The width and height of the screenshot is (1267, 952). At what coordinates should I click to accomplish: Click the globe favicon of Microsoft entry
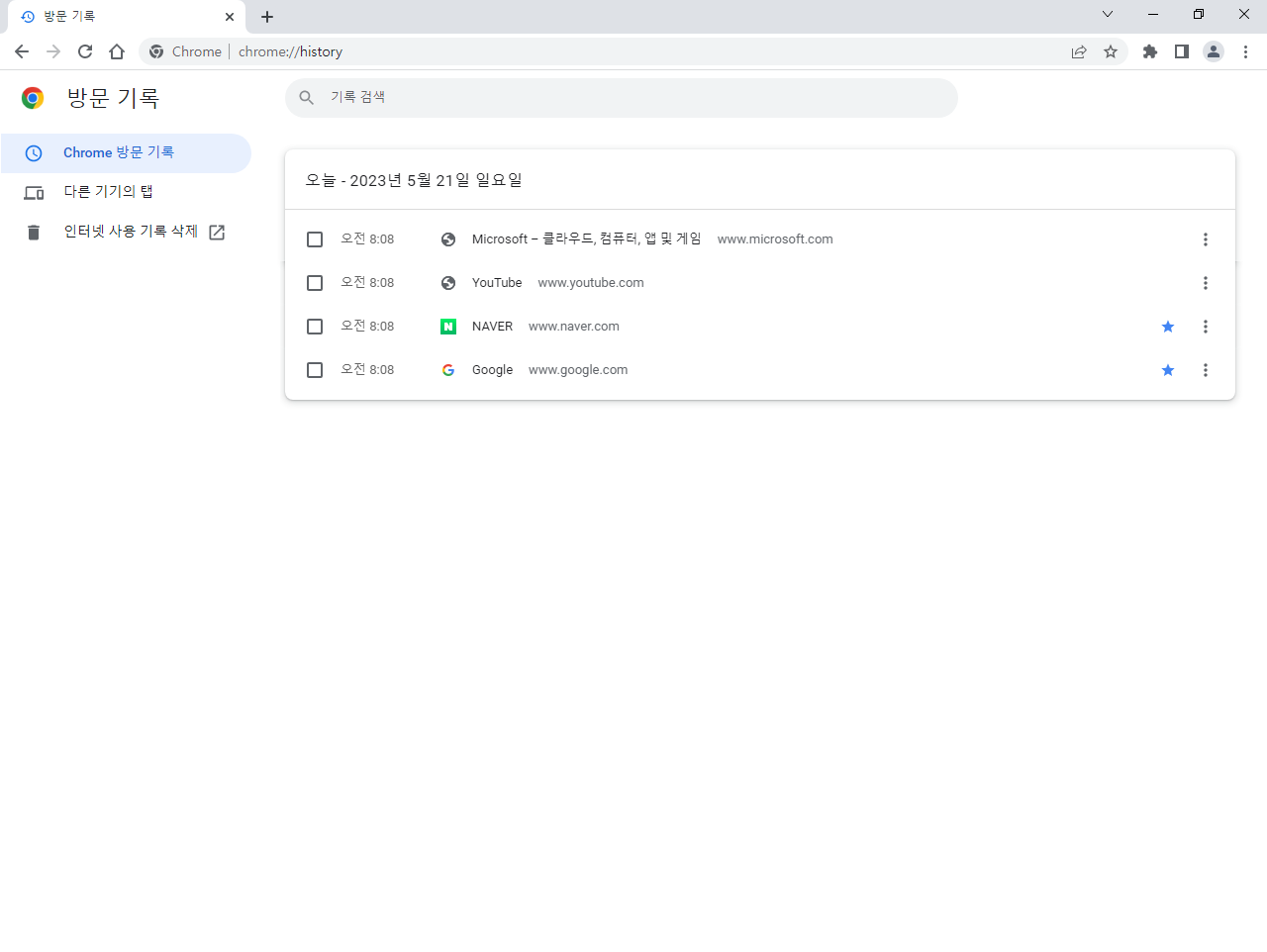click(448, 239)
